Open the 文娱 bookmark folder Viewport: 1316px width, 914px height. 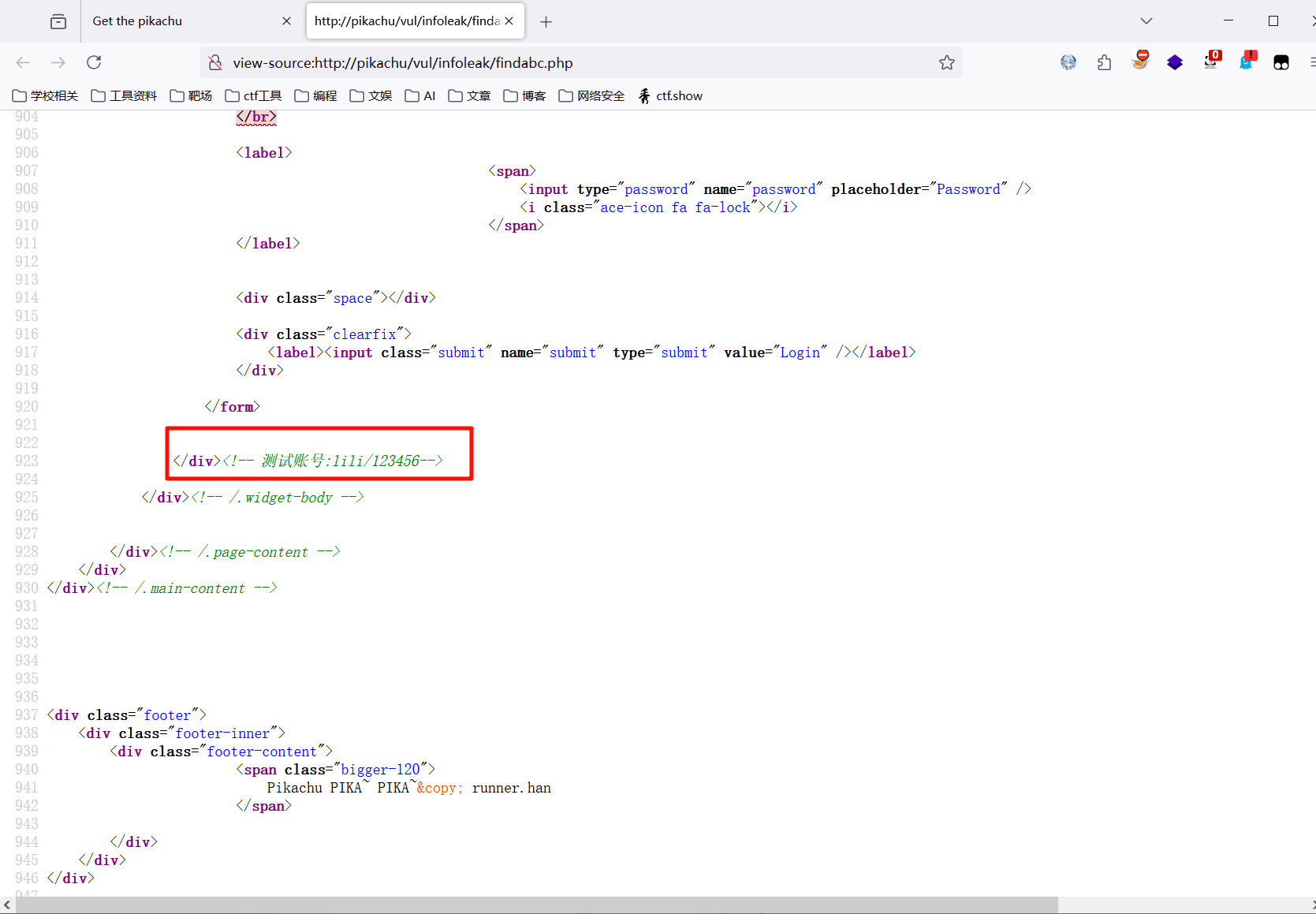point(371,96)
